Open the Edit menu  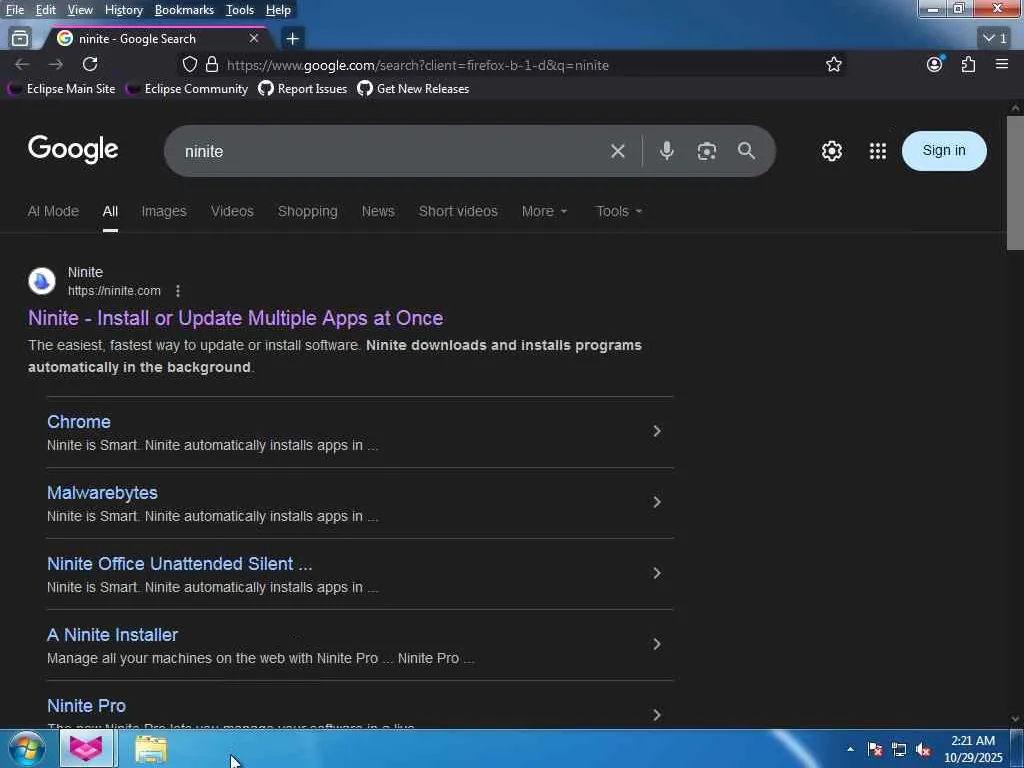[45, 10]
